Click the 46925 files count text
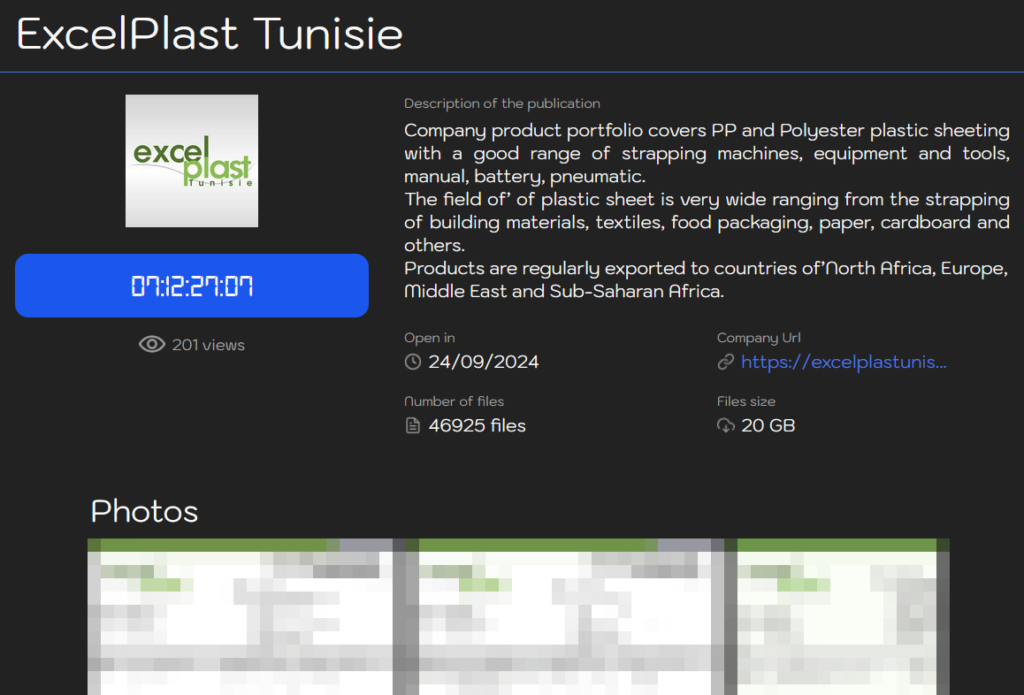 (x=477, y=425)
